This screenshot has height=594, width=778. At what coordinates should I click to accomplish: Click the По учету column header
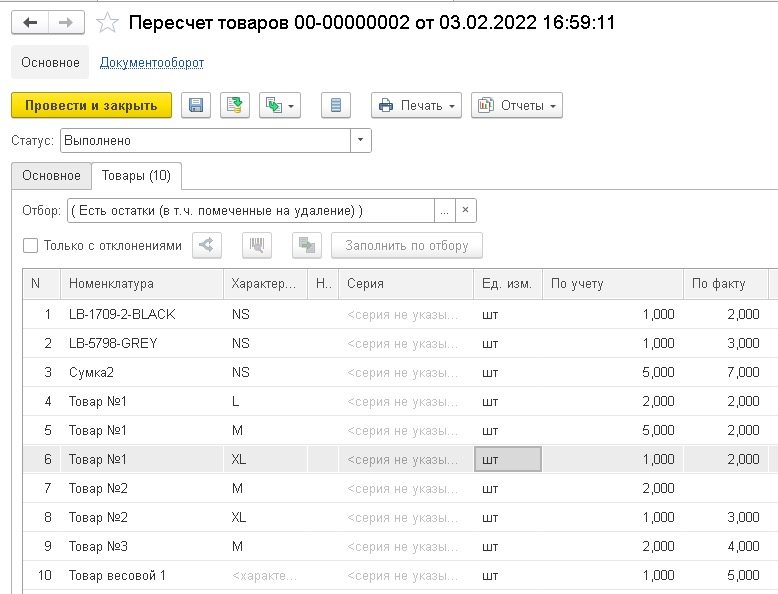click(x=613, y=284)
